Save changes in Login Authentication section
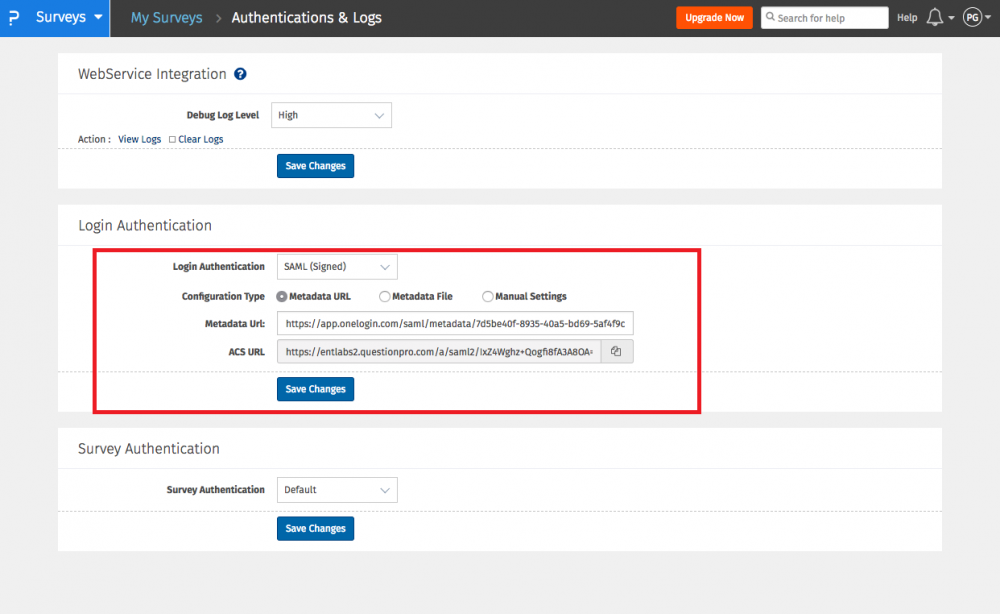The height and width of the screenshot is (614, 1000). coord(315,389)
